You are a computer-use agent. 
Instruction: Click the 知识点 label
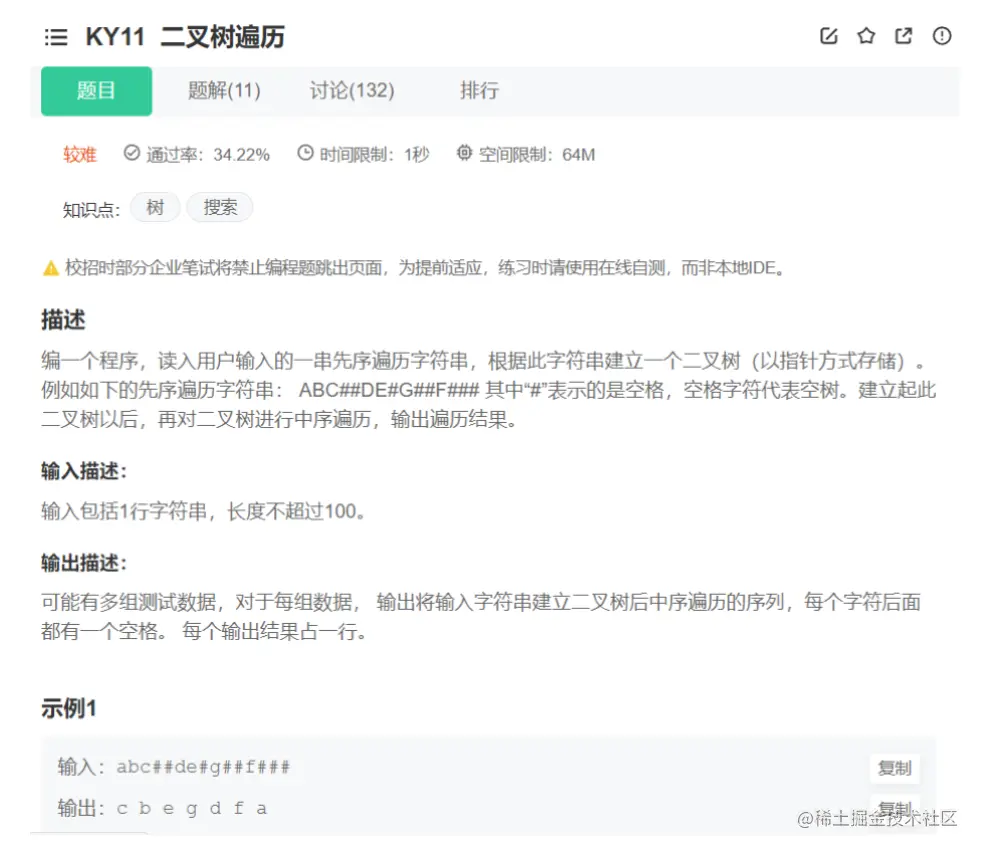(91, 210)
